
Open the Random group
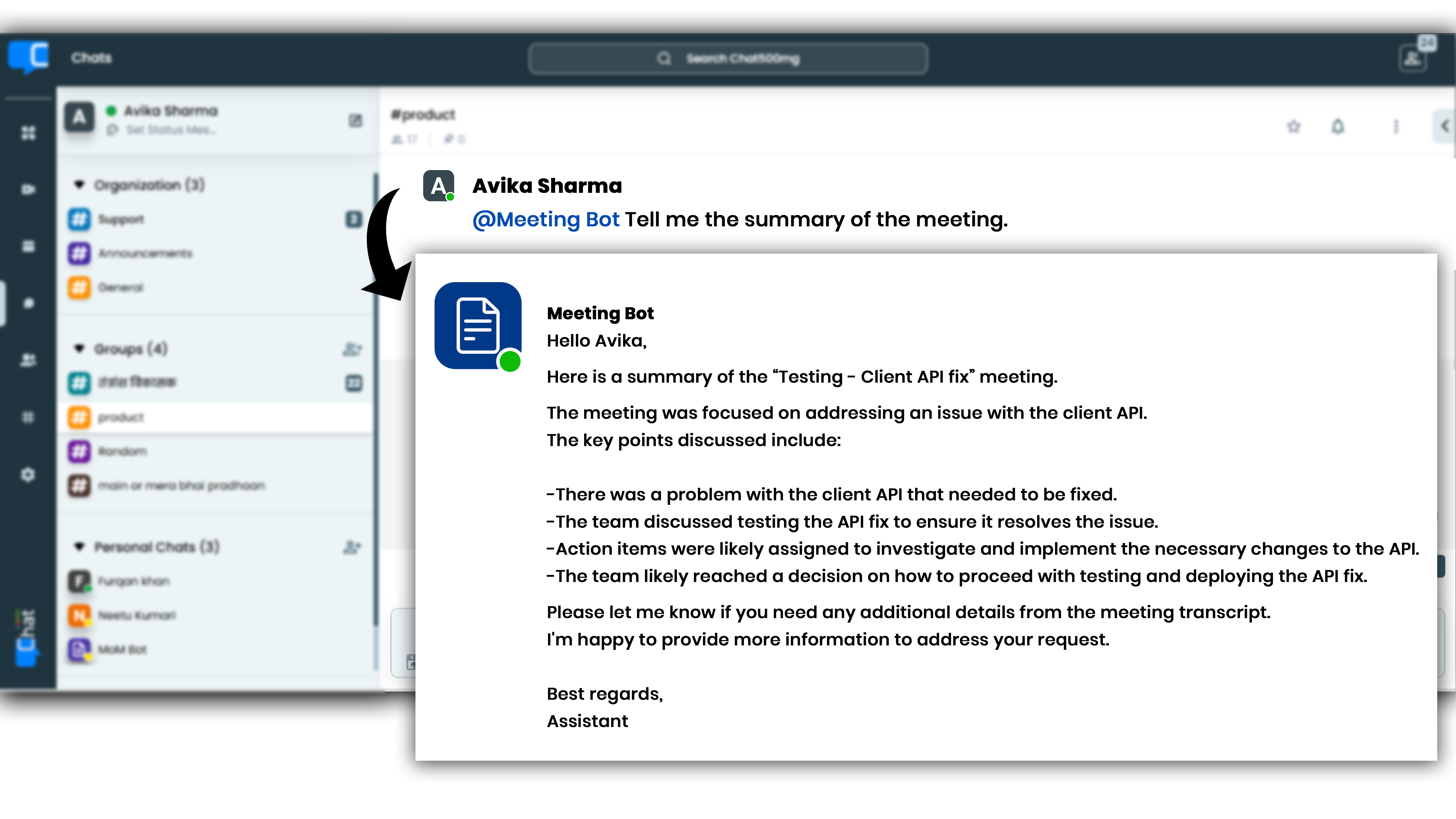(215, 451)
